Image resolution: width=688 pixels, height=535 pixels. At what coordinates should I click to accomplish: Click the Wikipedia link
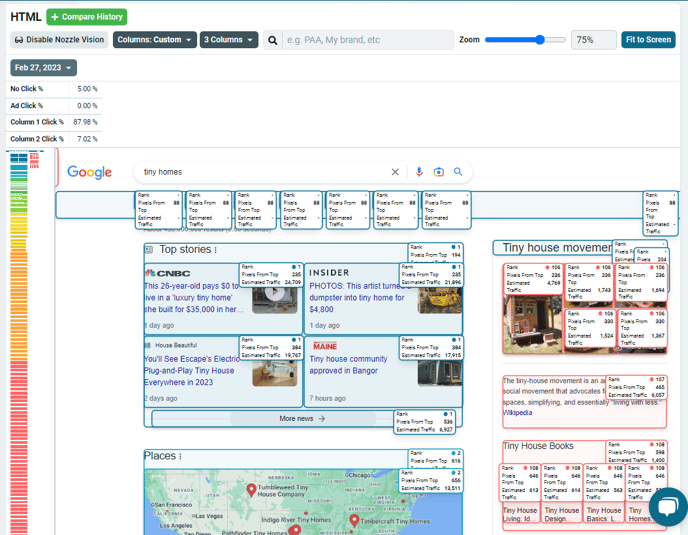(x=517, y=413)
